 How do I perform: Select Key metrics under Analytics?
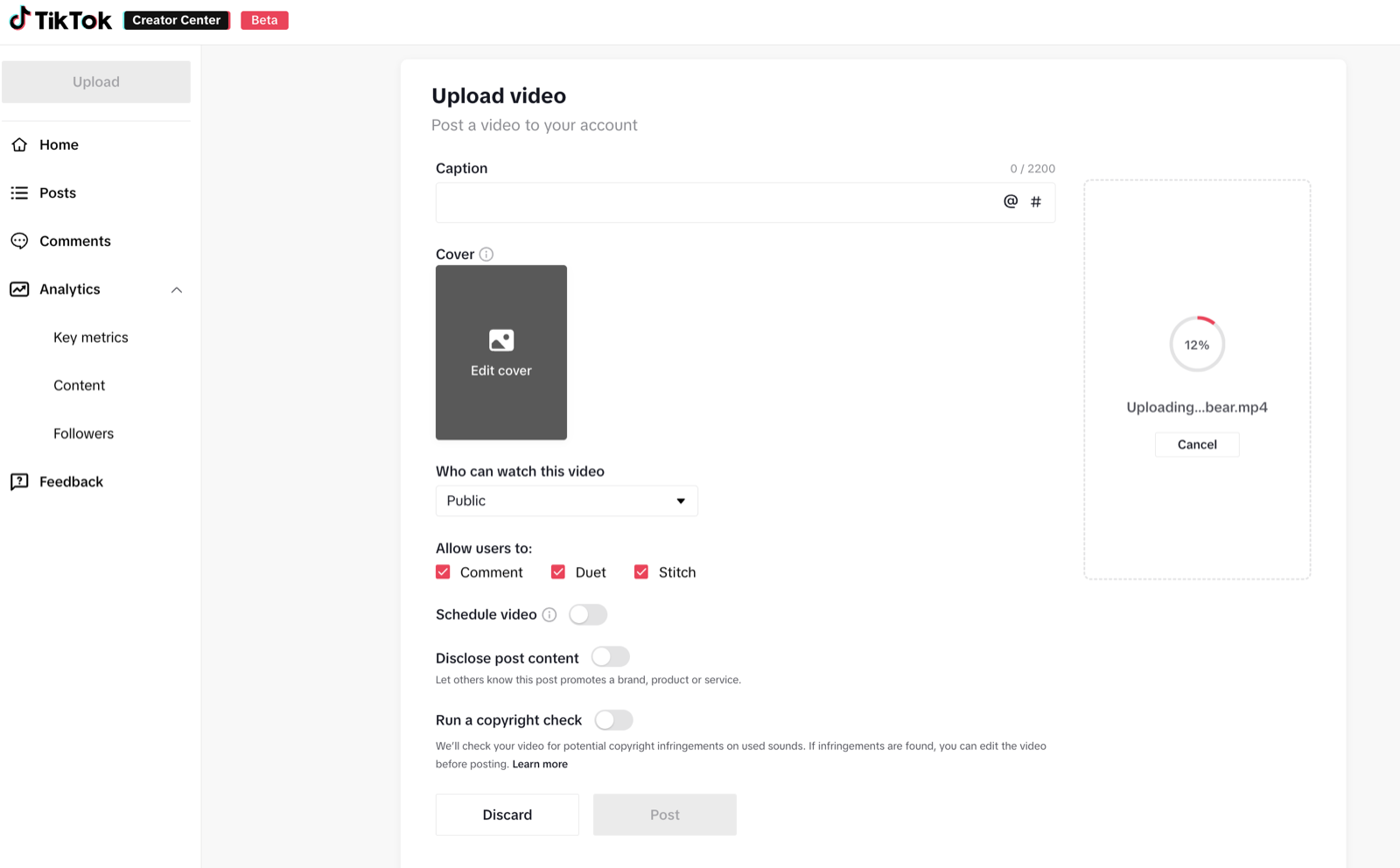point(91,337)
